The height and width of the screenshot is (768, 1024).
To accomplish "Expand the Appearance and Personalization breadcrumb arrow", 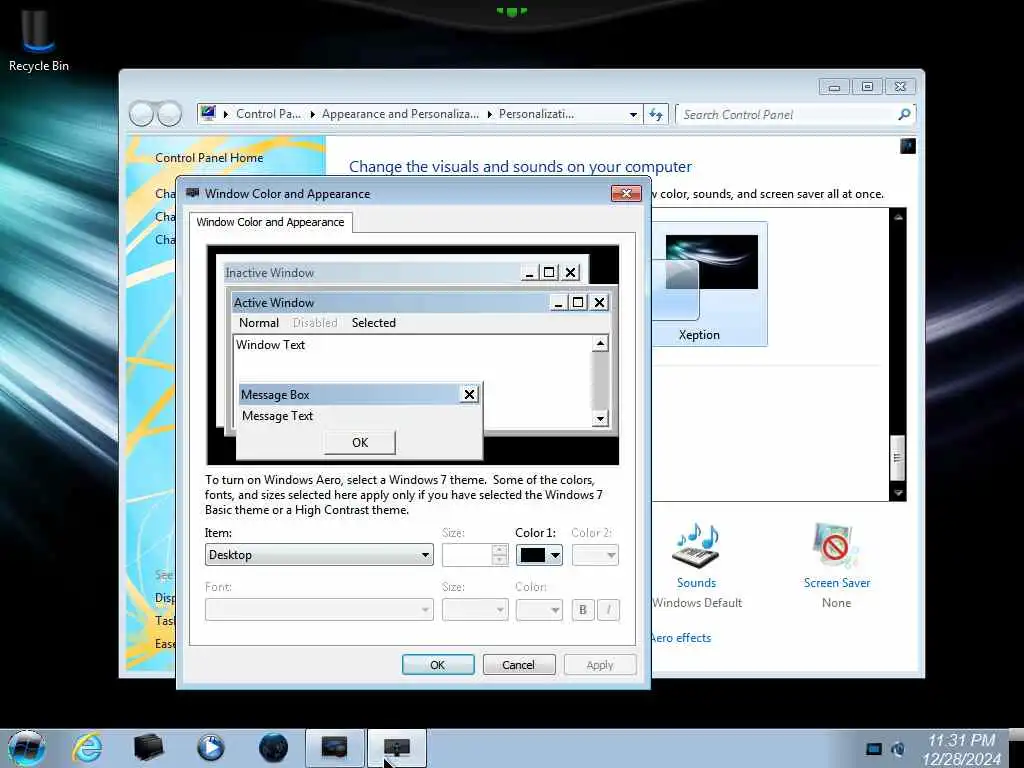I will (x=489, y=114).
